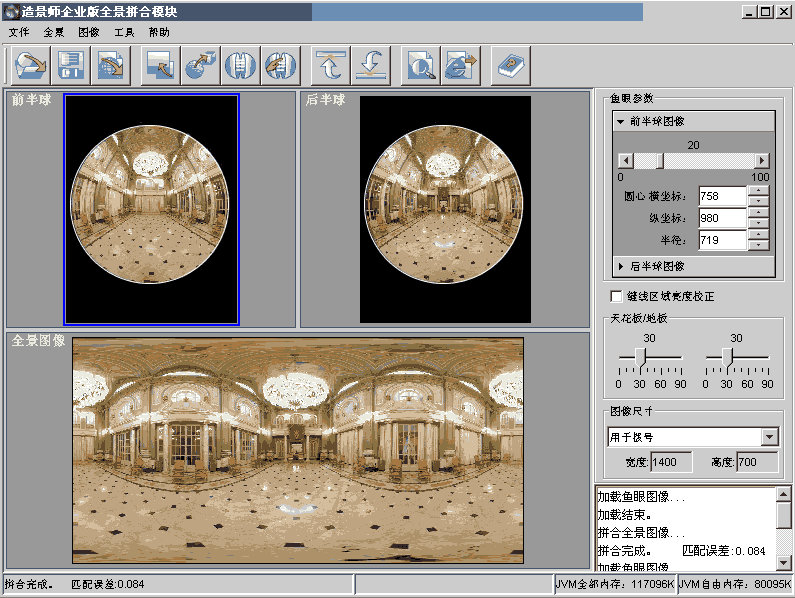795x598 pixels.
Task: Open the 全景 menu
Action: click(54, 32)
